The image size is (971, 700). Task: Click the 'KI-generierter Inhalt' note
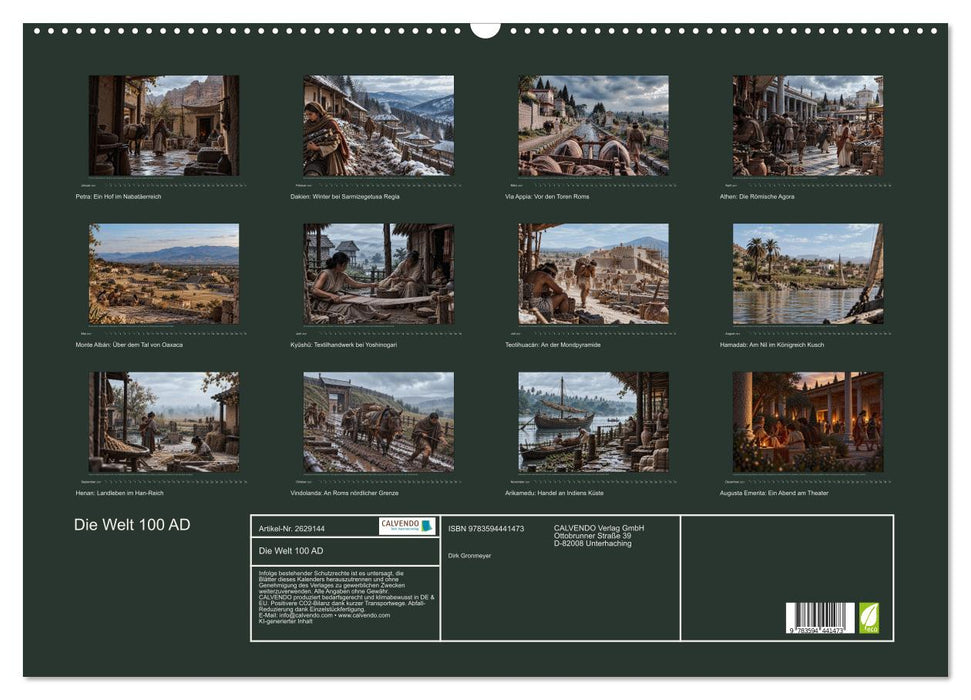pyautogui.click(x=285, y=621)
